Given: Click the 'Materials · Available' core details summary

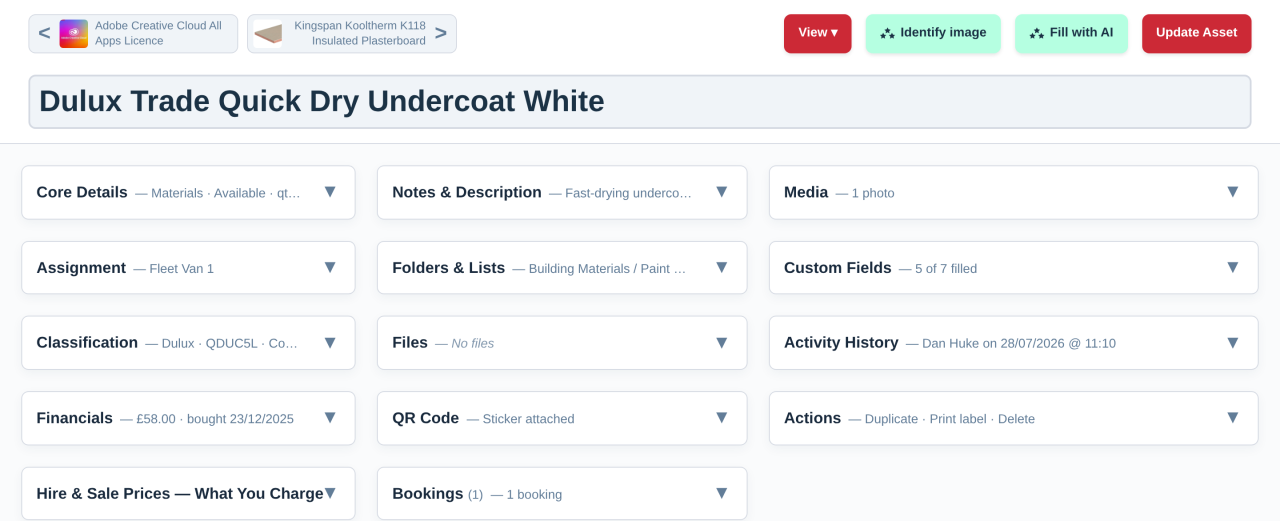Looking at the screenshot, I should (x=225, y=193).
